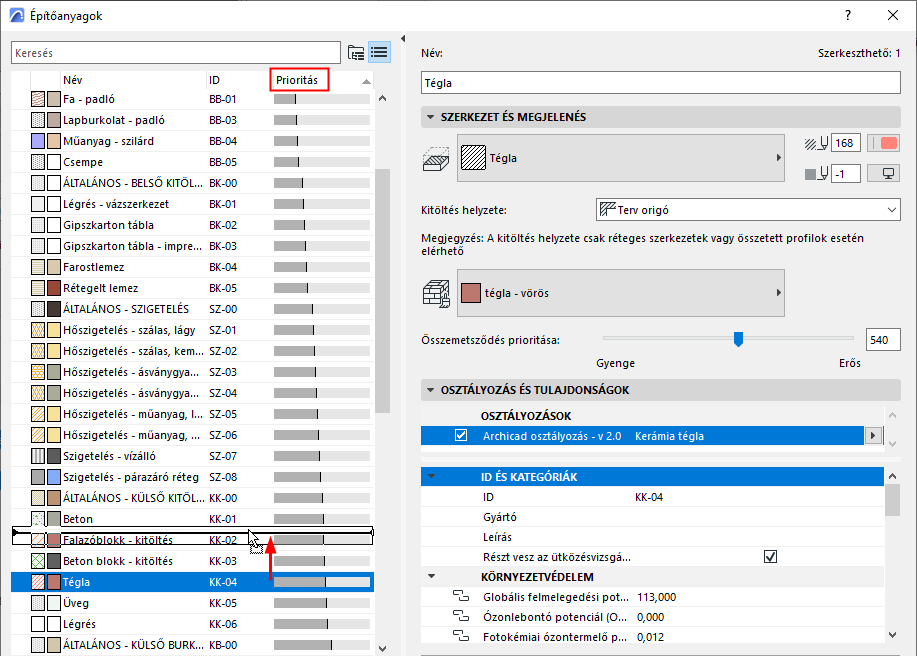The height and width of the screenshot is (656, 917).
Task: Click window background pen display icon
Action: coord(883,174)
